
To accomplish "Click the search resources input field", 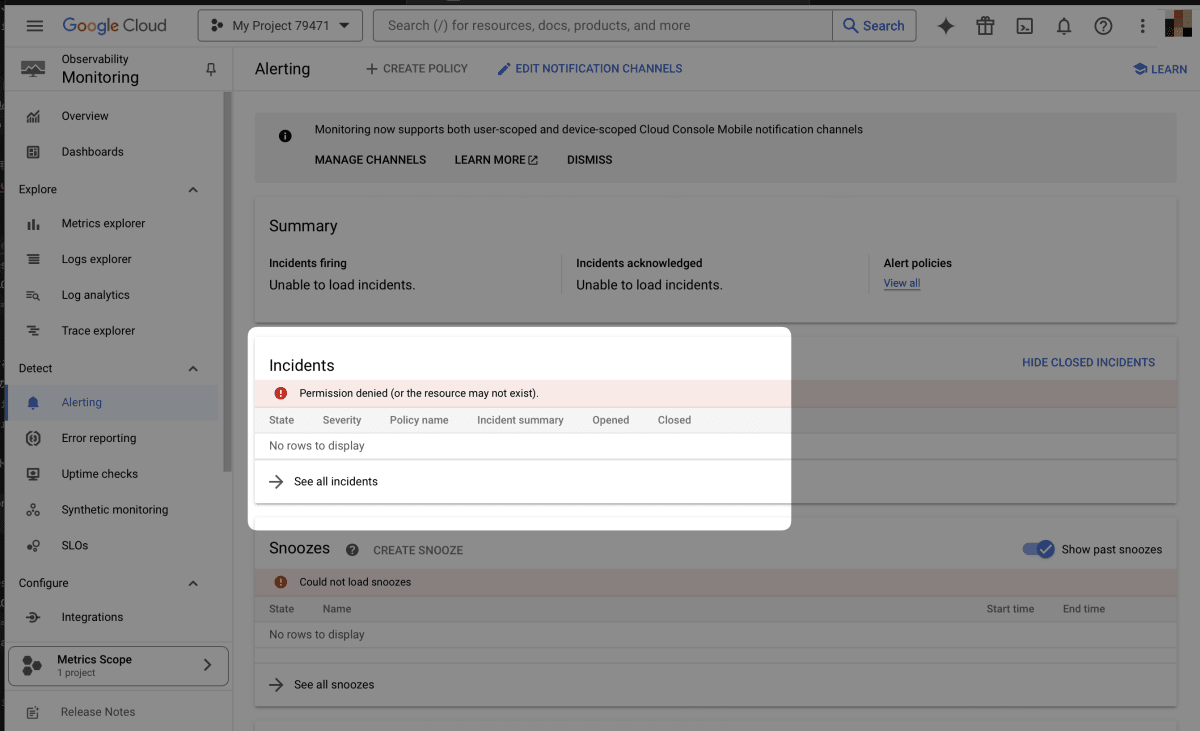I will 603,26.
